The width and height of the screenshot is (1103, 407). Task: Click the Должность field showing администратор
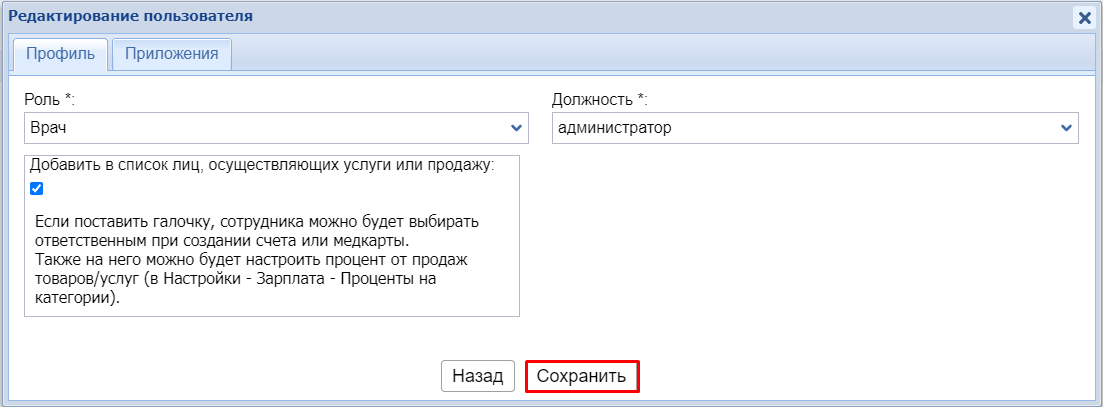pyautogui.click(x=800, y=128)
